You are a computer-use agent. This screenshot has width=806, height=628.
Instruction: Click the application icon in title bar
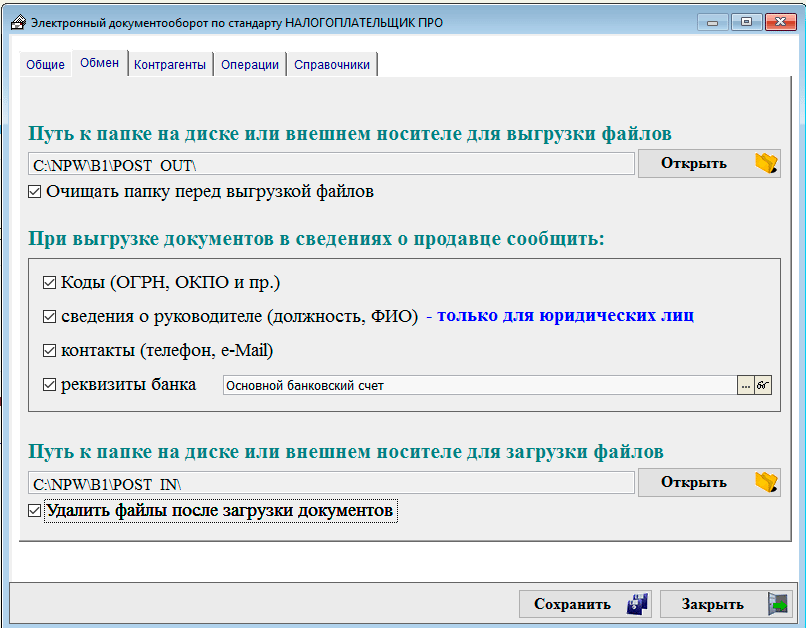(18, 23)
